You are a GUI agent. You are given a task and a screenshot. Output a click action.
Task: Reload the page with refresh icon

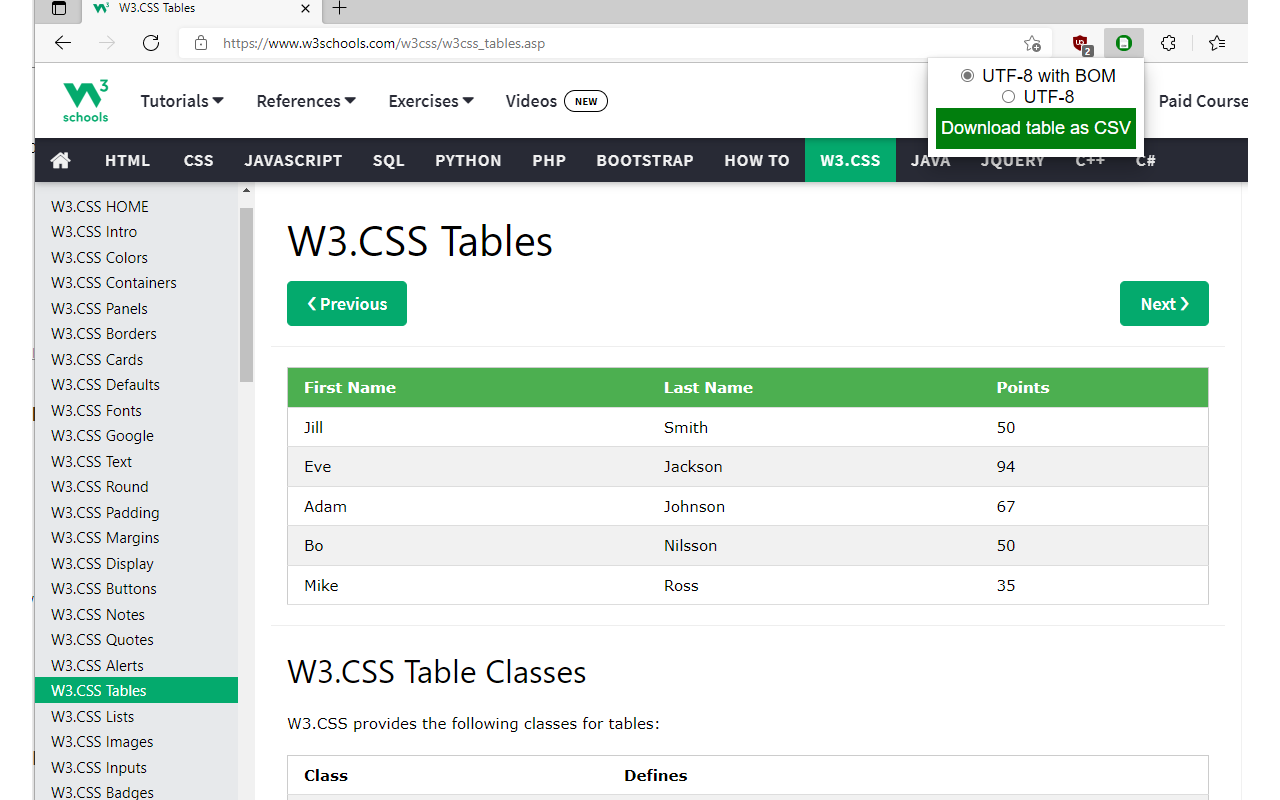pyautogui.click(x=151, y=43)
